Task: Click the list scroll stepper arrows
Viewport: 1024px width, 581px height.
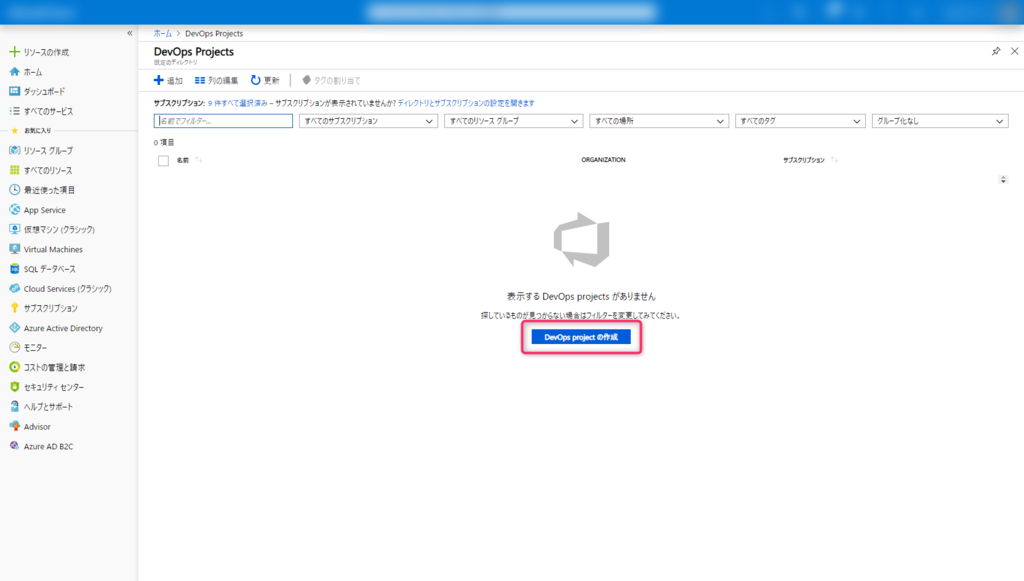Action: pyautogui.click(x=1003, y=180)
